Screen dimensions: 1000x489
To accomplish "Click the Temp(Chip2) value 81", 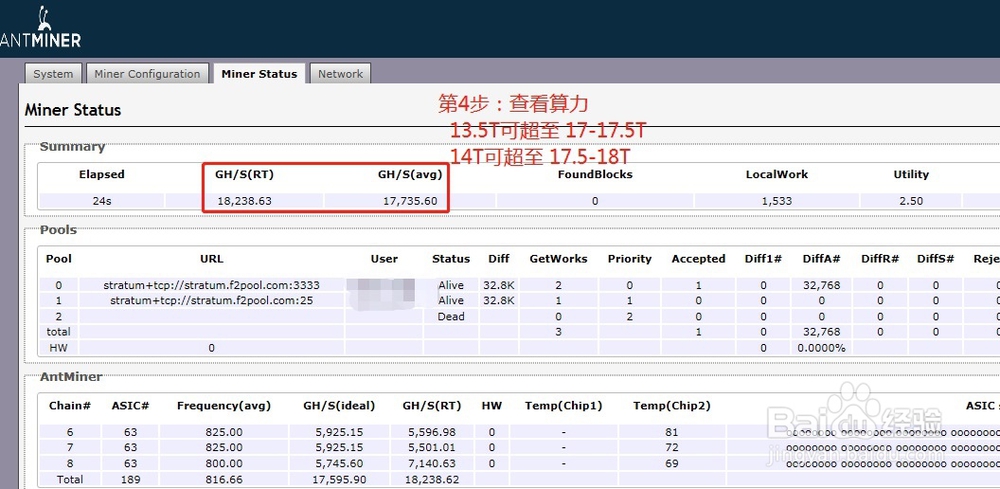I will point(672,432).
